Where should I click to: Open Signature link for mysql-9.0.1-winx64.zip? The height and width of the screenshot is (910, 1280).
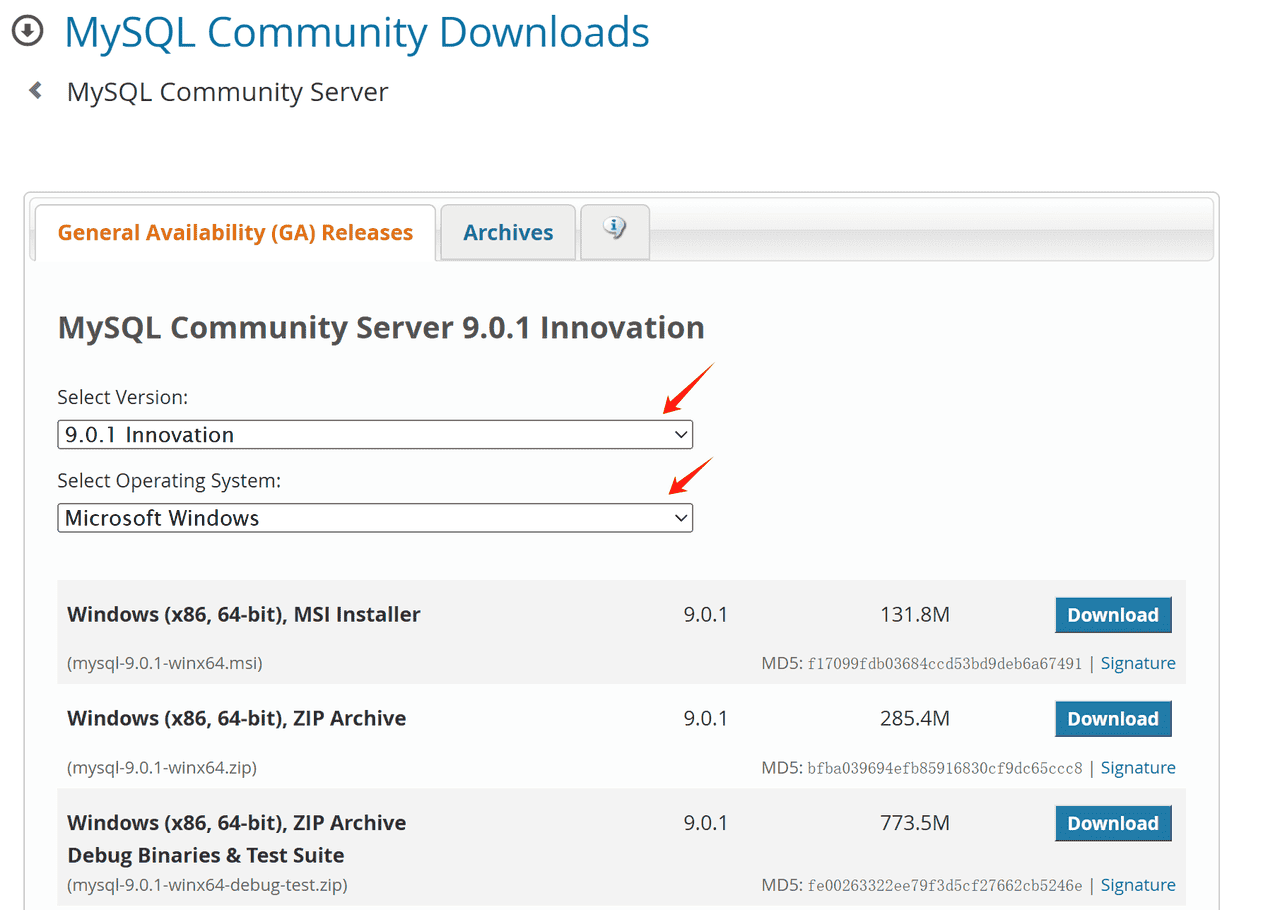pyautogui.click(x=1137, y=768)
